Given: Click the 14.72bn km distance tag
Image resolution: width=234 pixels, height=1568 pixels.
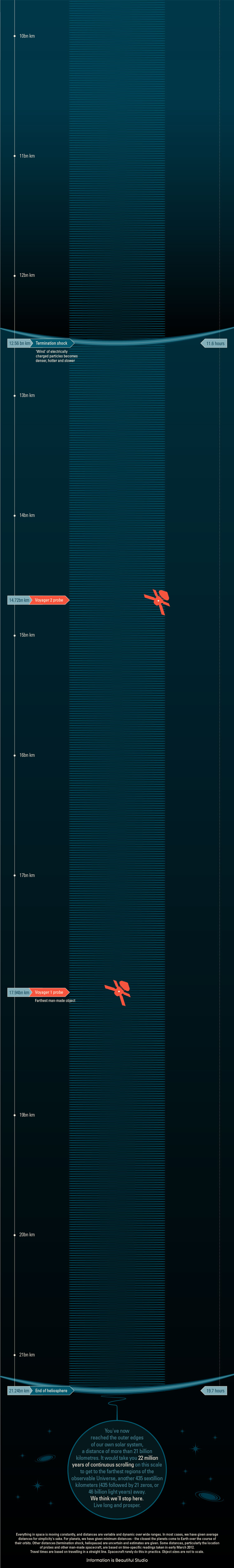Looking at the screenshot, I should tap(19, 600).
